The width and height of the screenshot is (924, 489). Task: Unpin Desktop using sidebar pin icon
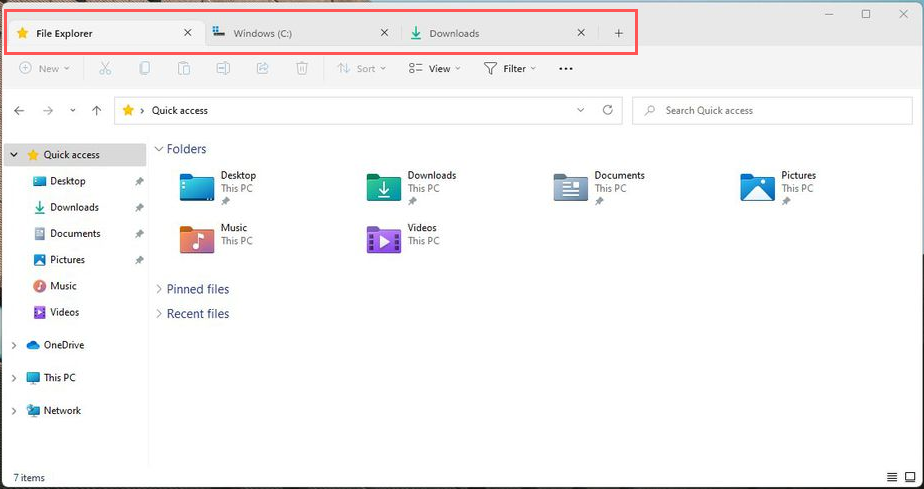click(x=139, y=181)
